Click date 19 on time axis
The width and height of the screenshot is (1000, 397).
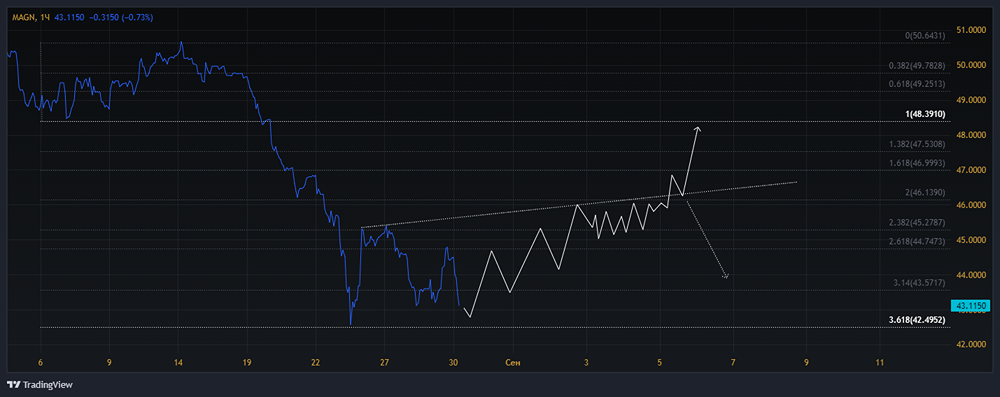[247, 363]
